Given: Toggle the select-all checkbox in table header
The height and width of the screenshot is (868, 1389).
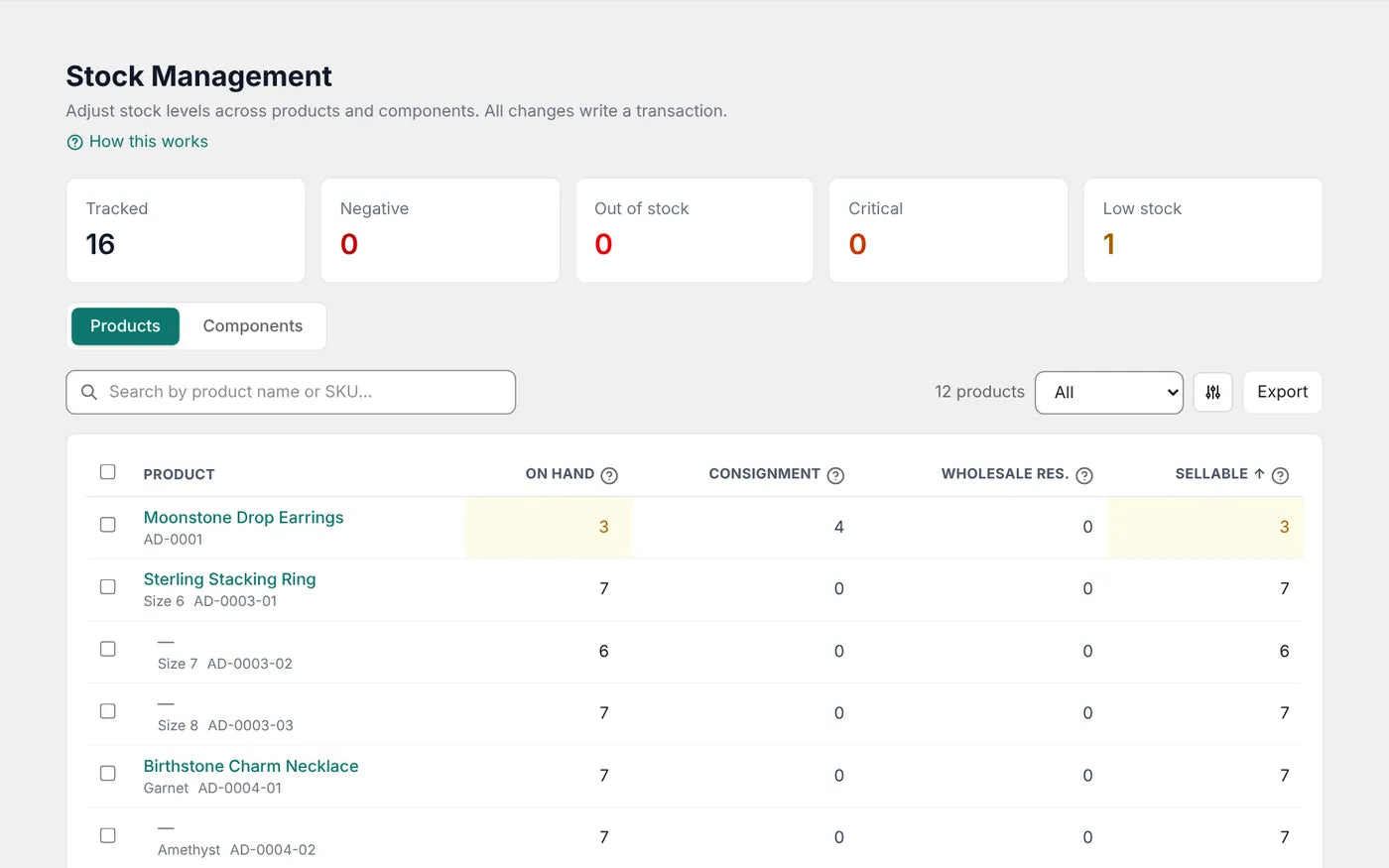Looking at the screenshot, I should 108,472.
